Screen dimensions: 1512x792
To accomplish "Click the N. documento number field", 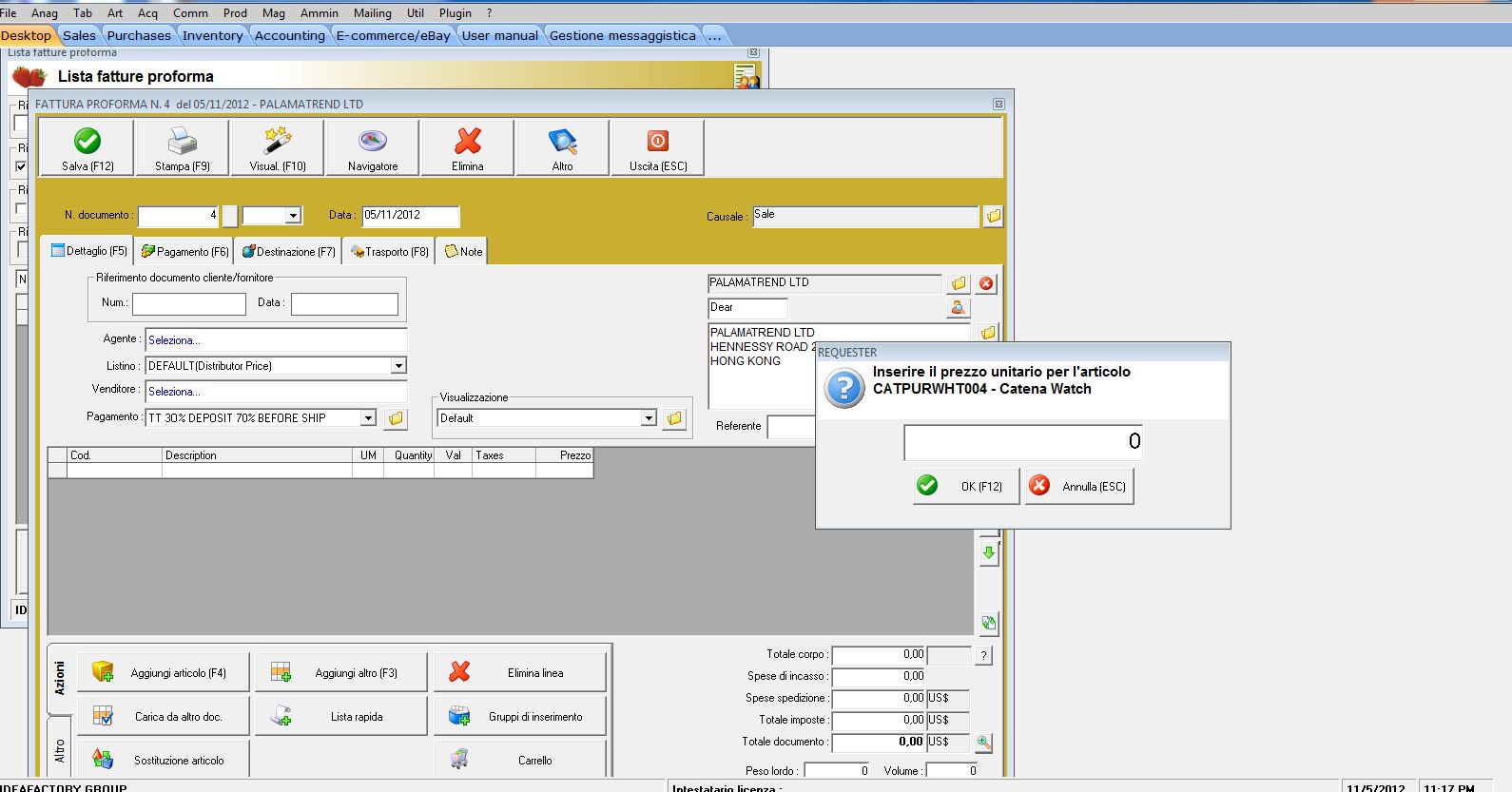I will [179, 216].
